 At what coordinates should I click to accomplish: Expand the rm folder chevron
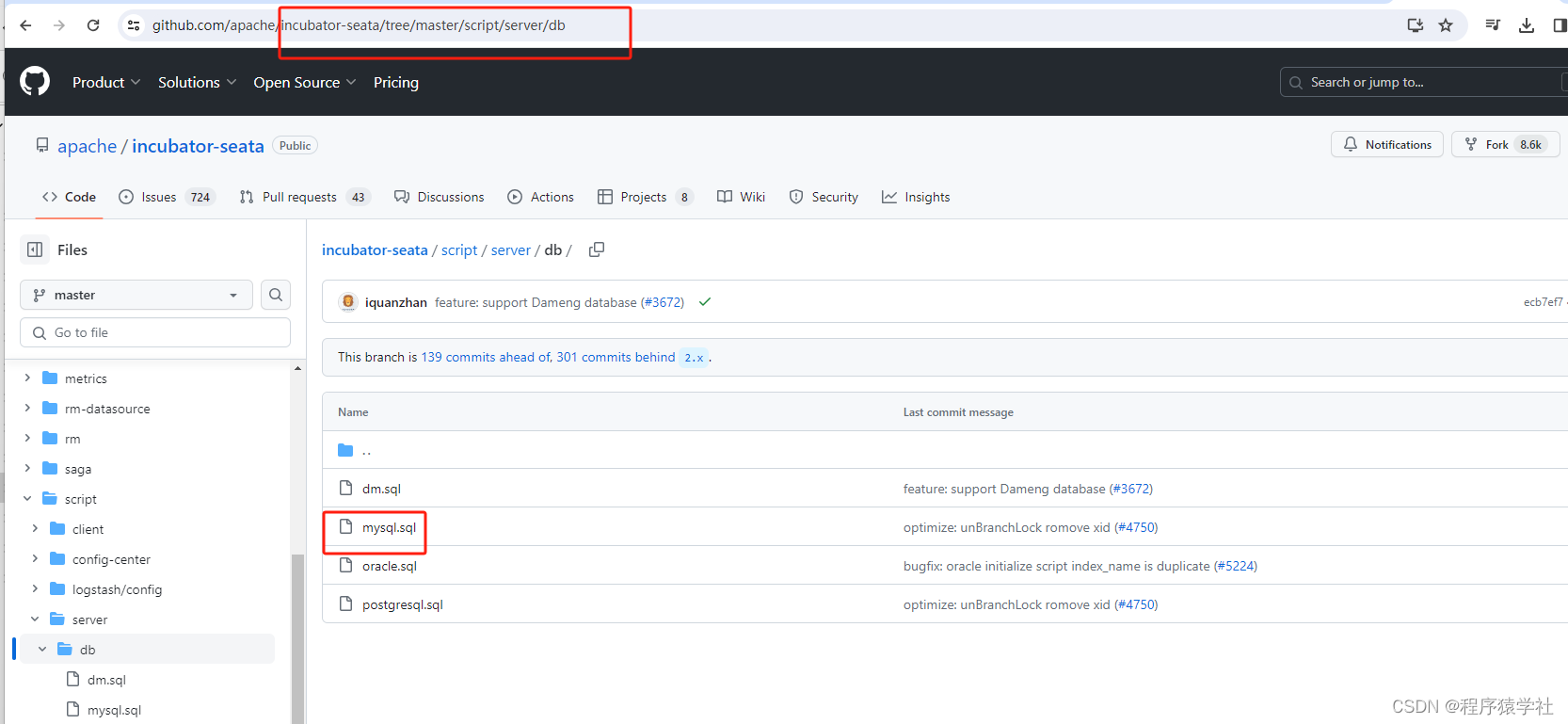(x=27, y=438)
